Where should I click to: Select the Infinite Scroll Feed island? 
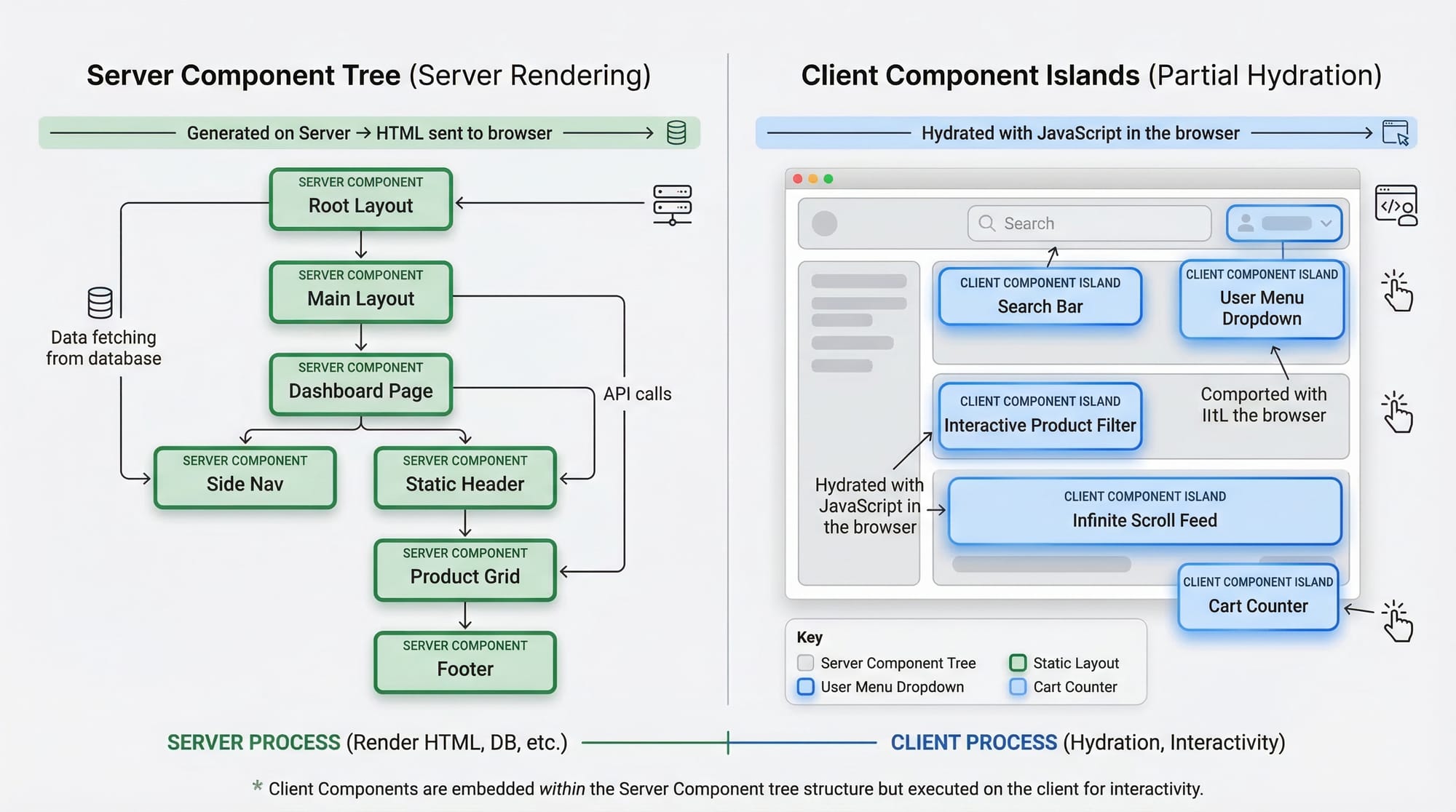pyautogui.click(x=1144, y=512)
